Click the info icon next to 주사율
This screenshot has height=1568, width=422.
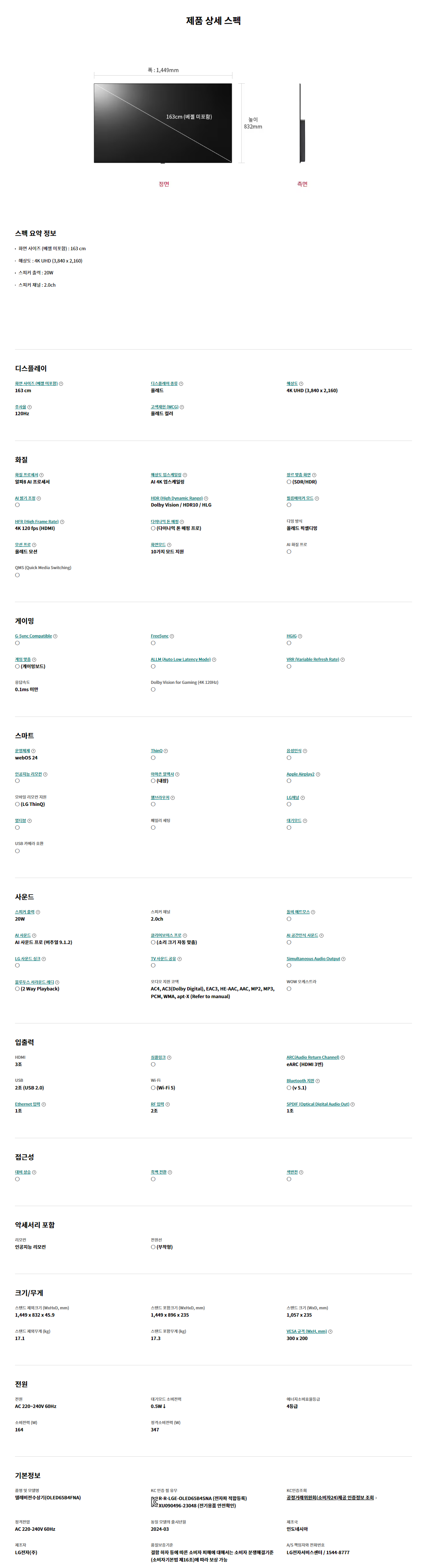[x=30, y=407]
